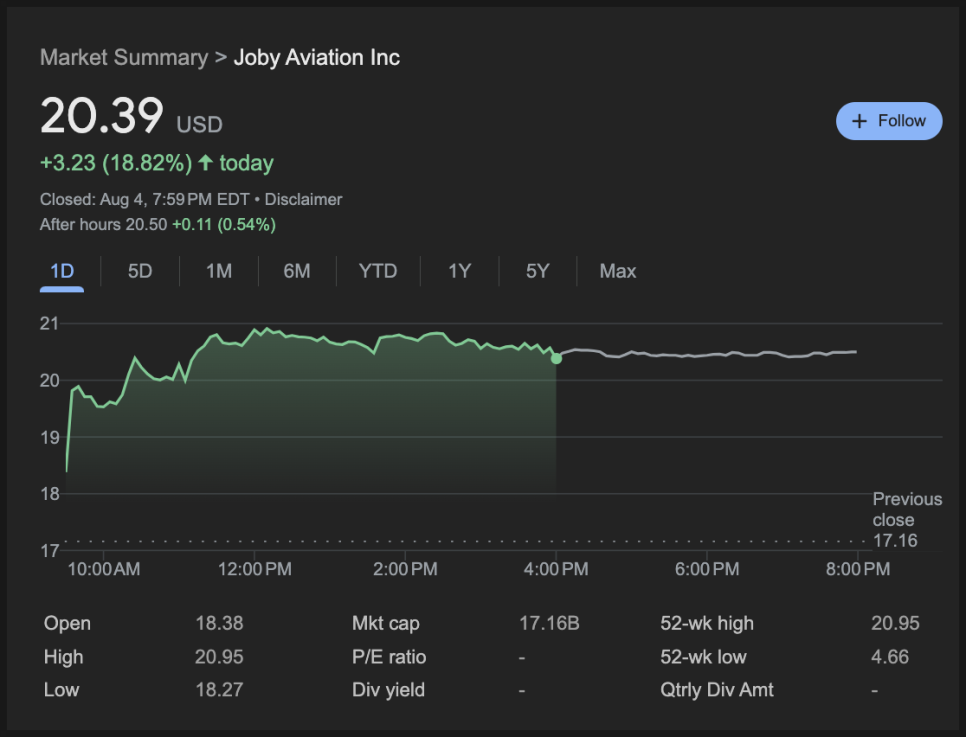The width and height of the screenshot is (966, 737).
Task: Click the 4:00 PM axis label
Action: (556, 569)
